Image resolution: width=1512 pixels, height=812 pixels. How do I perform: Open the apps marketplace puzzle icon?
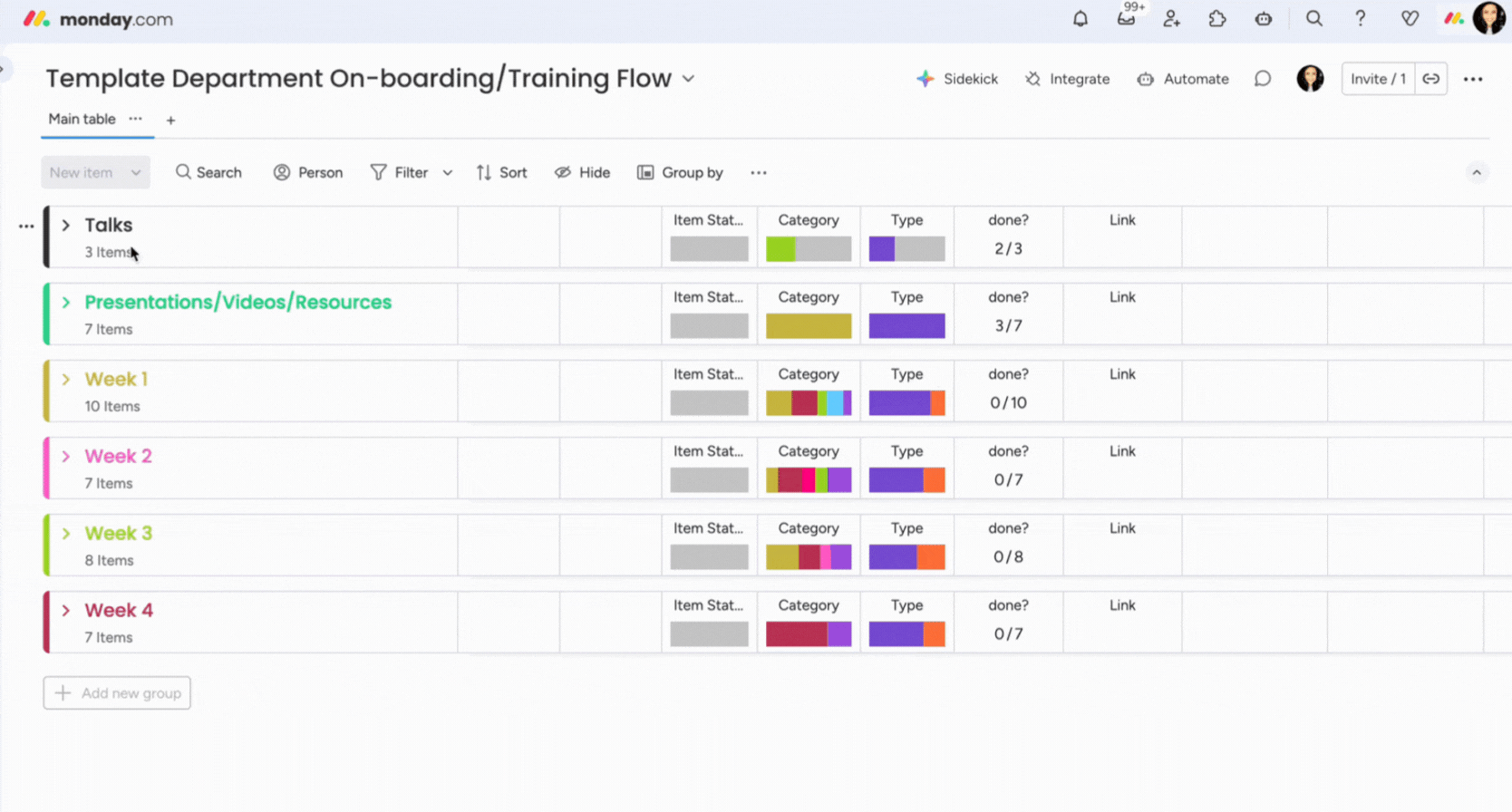coord(1217,19)
